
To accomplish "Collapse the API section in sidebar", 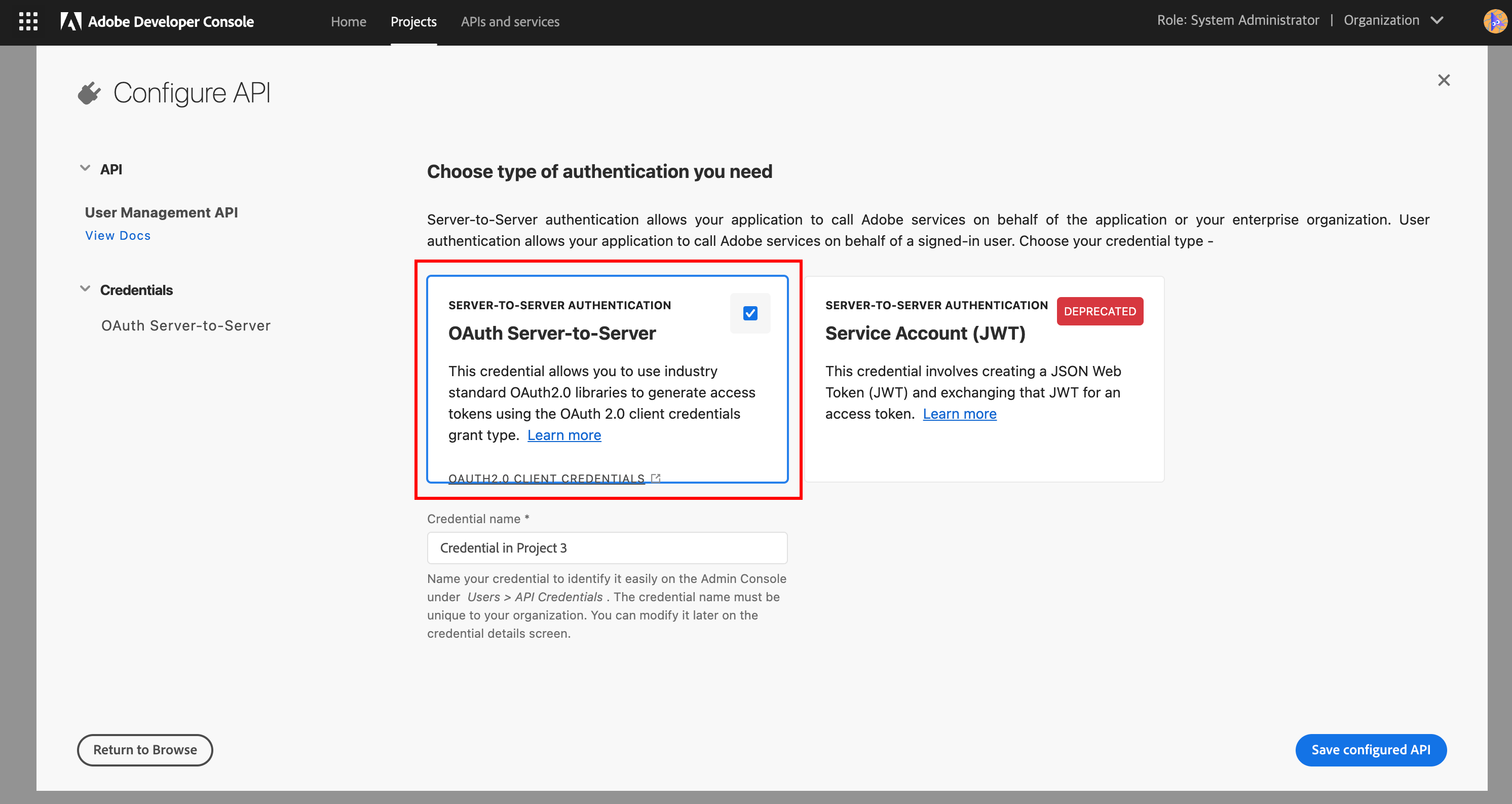I will pos(85,167).
